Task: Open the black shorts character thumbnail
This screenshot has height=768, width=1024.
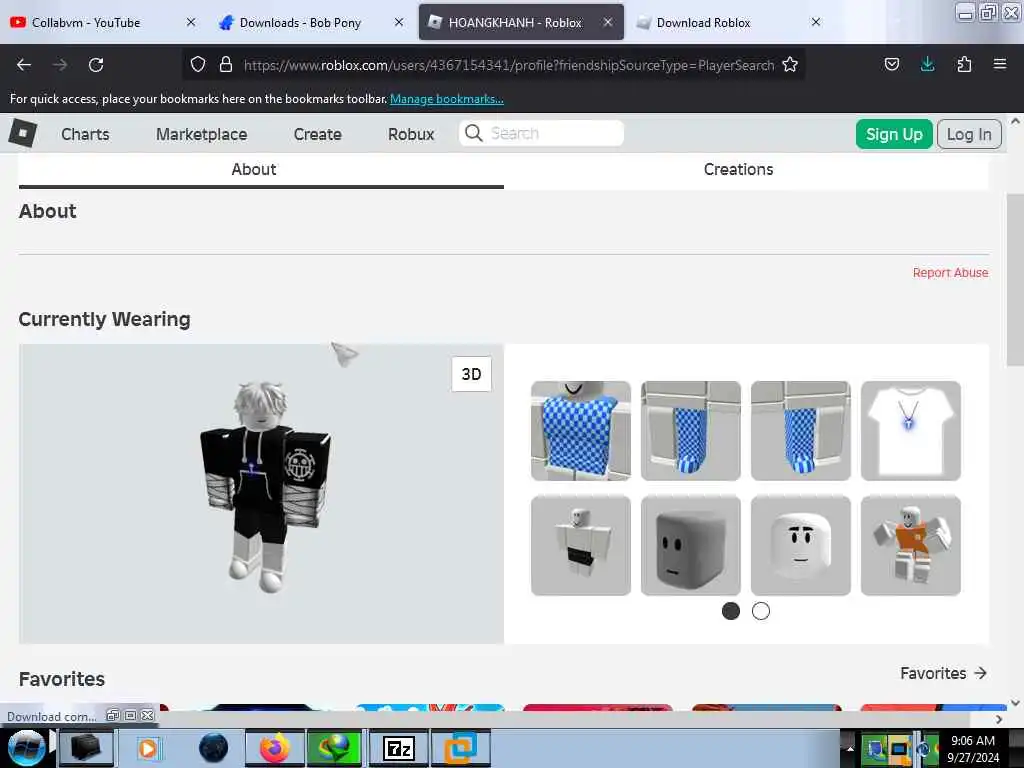Action: [x=581, y=545]
